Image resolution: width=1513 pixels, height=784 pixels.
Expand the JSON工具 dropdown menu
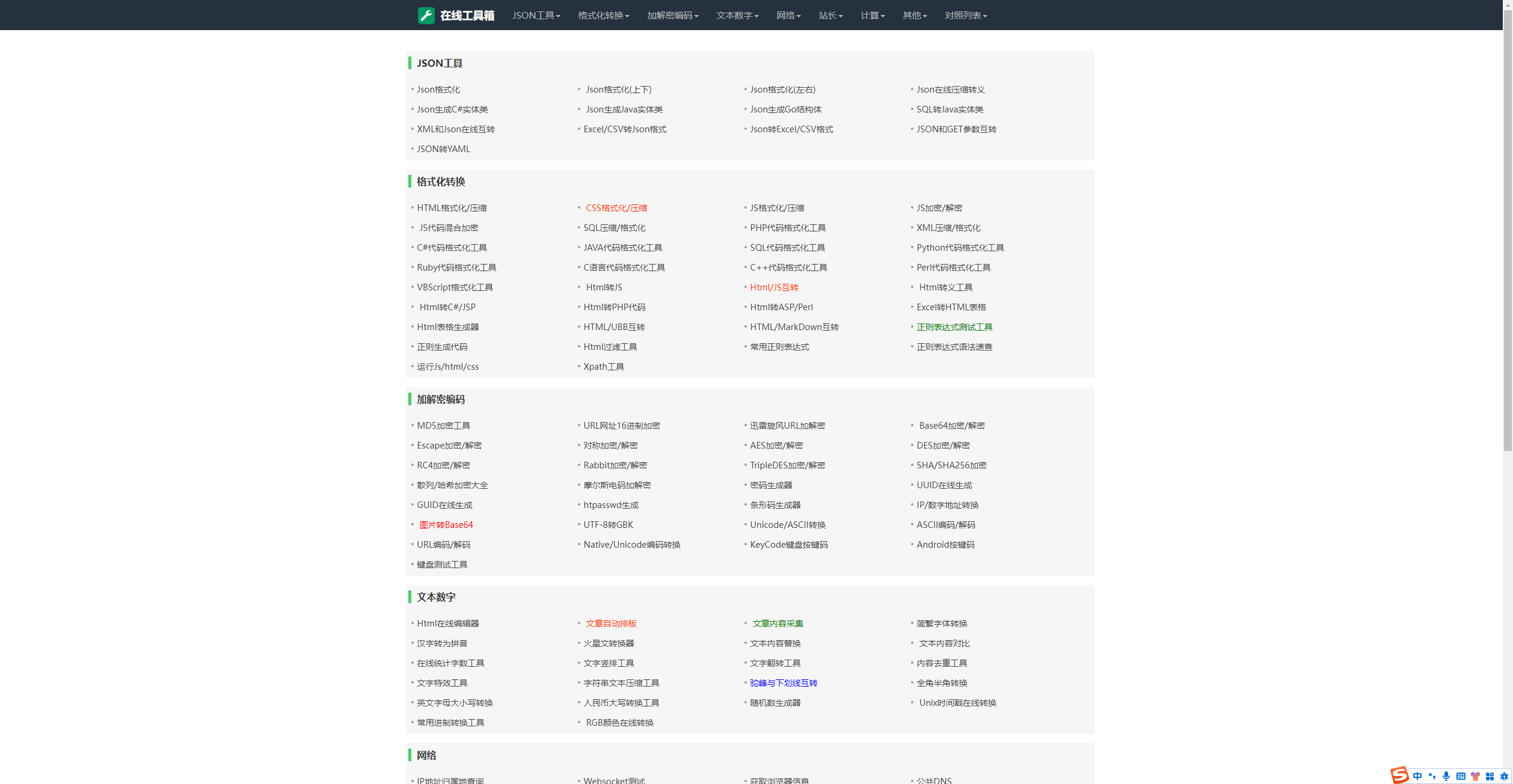(x=536, y=16)
